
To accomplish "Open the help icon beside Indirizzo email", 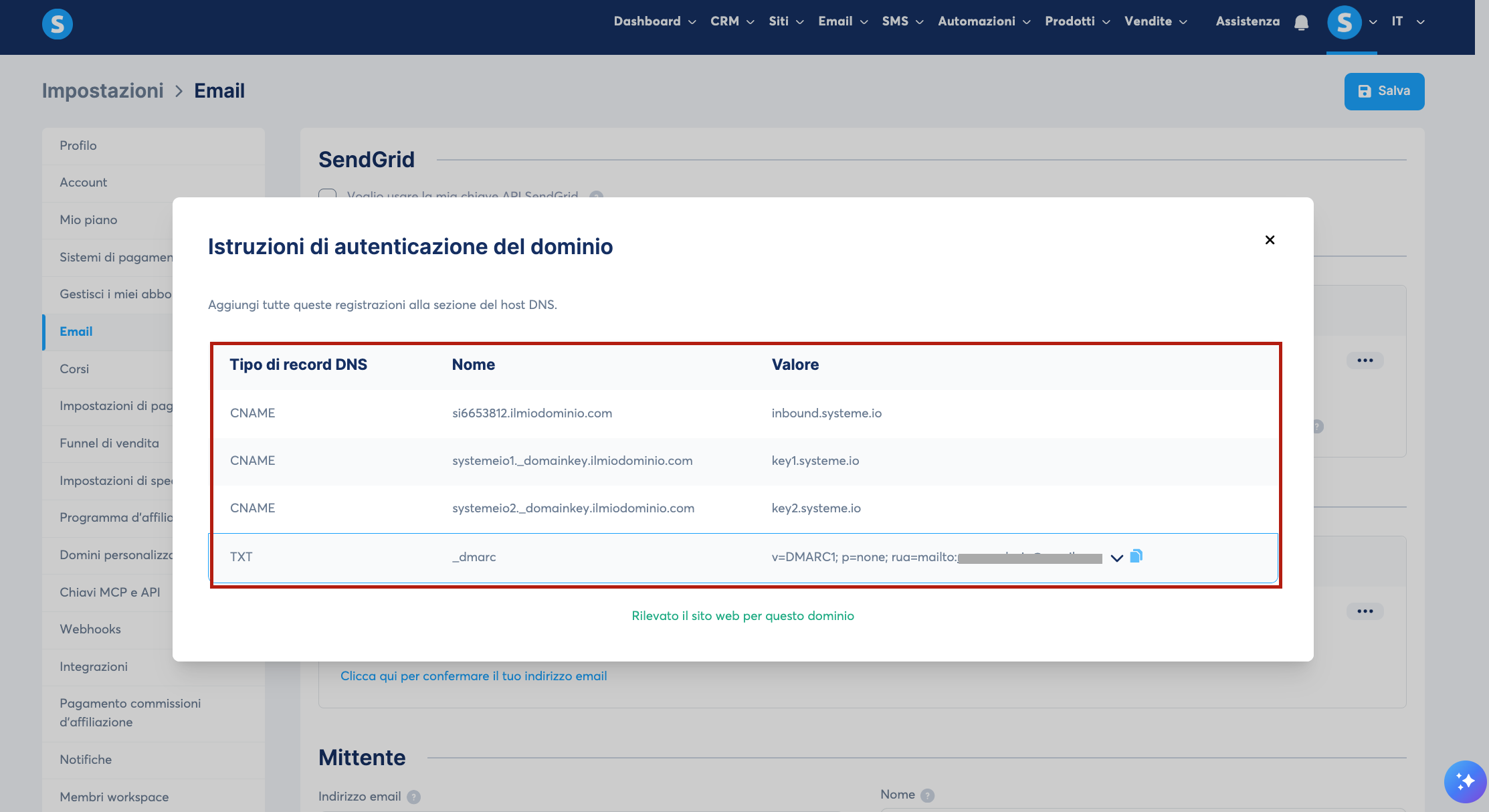I will pyautogui.click(x=414, y=797).
